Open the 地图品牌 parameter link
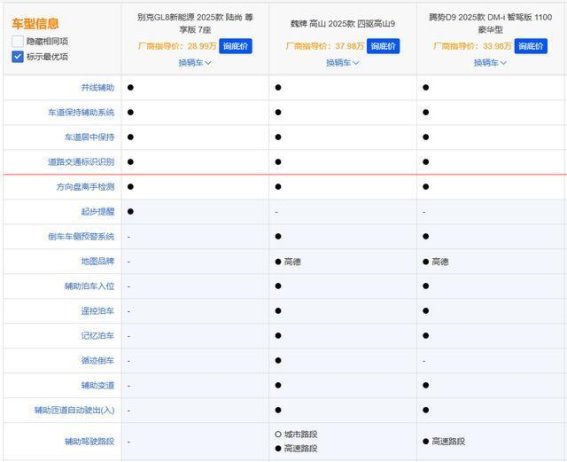The image size is (567, 462). [x=98, y=261]
